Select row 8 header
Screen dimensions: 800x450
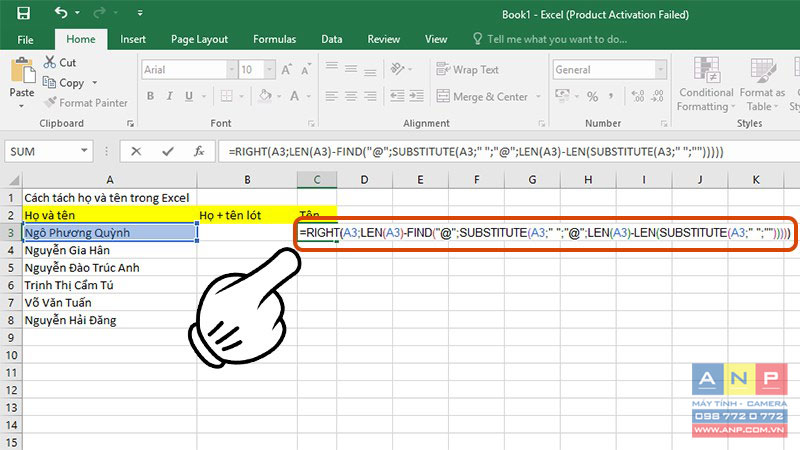coord(11,320)
